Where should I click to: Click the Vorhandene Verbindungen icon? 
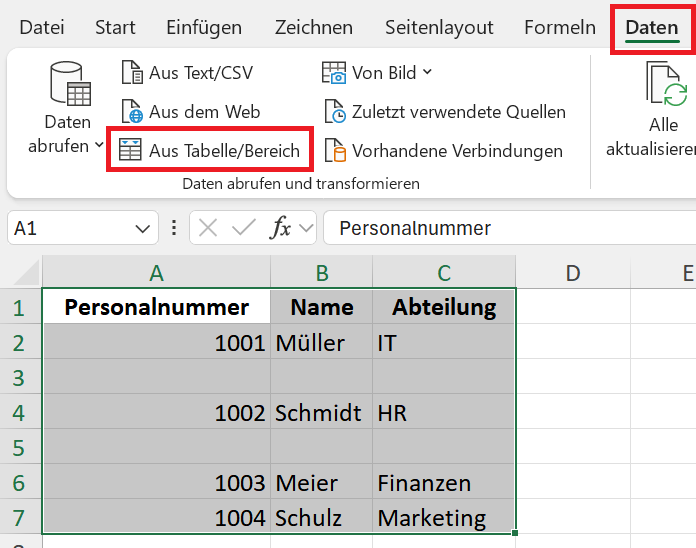[335, 150]
